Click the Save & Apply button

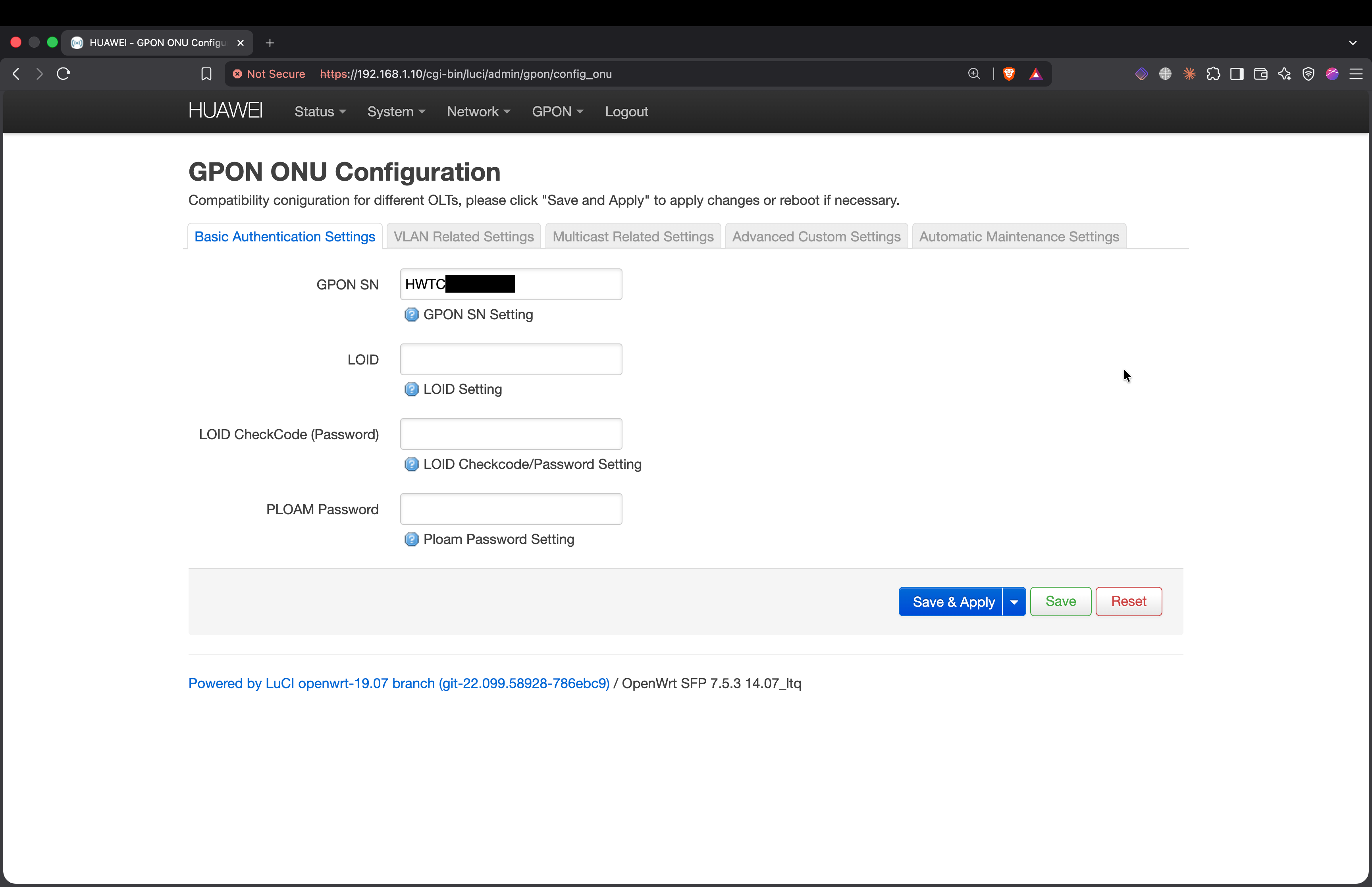(x=950, y=602)
